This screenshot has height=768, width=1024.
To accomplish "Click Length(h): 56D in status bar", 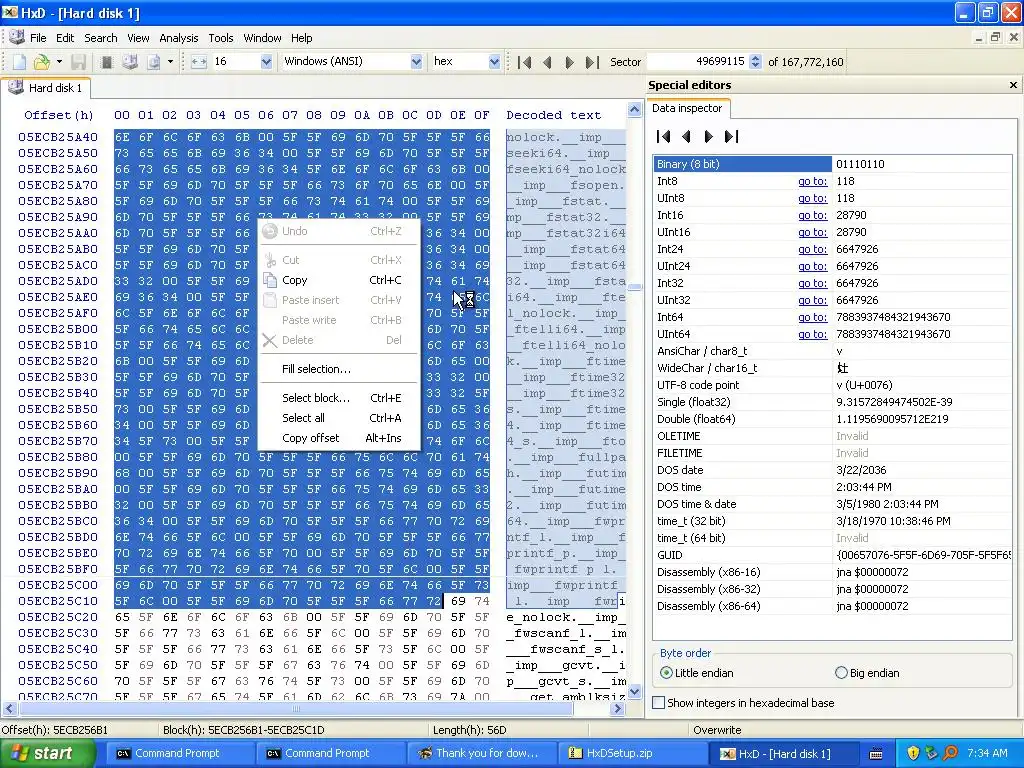I will point(470,730).
